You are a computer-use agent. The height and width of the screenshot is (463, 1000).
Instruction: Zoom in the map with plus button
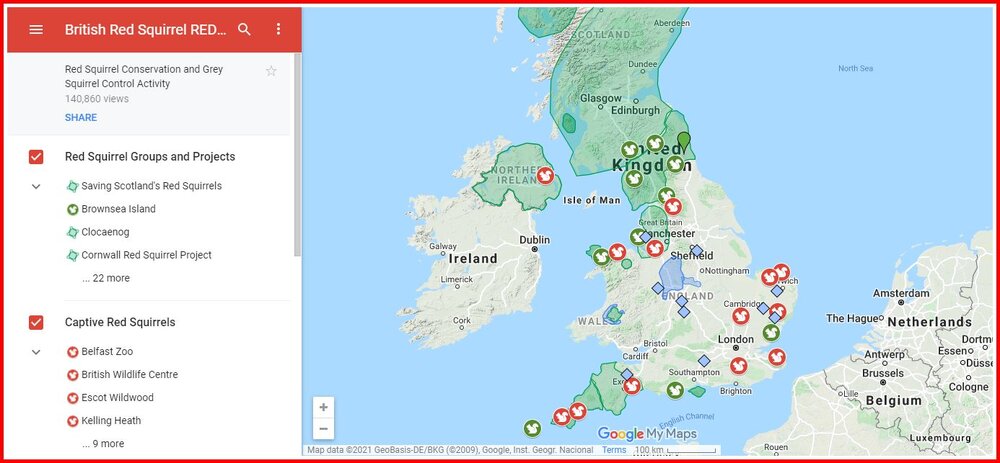(323, 408)
